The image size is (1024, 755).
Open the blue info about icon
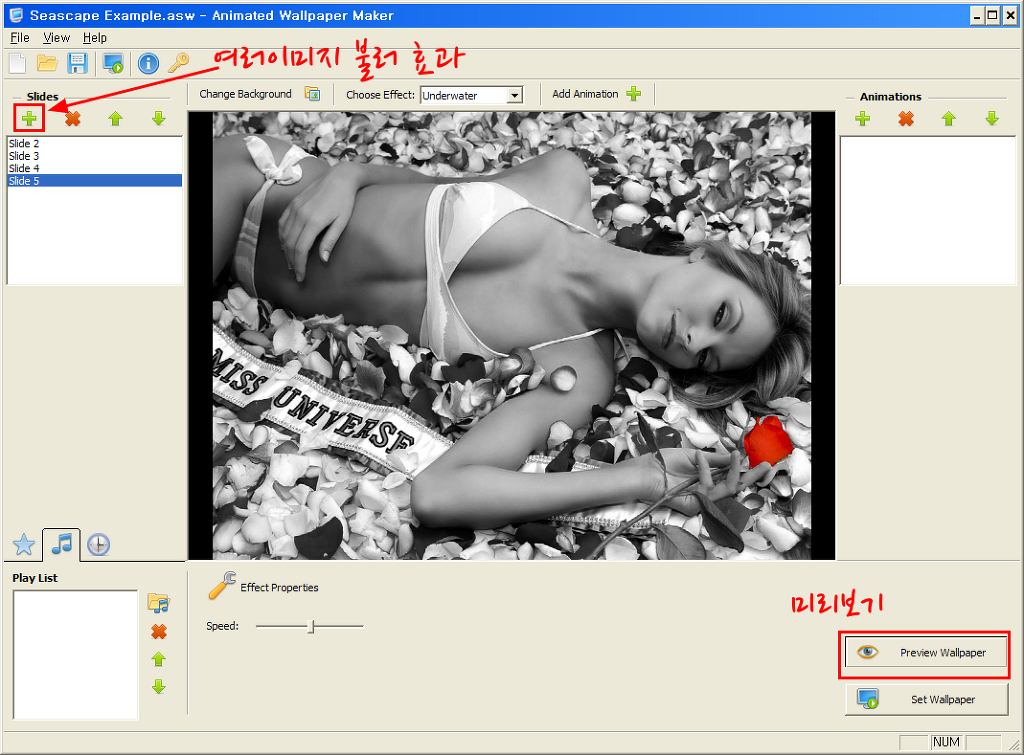tap(148, 63)
